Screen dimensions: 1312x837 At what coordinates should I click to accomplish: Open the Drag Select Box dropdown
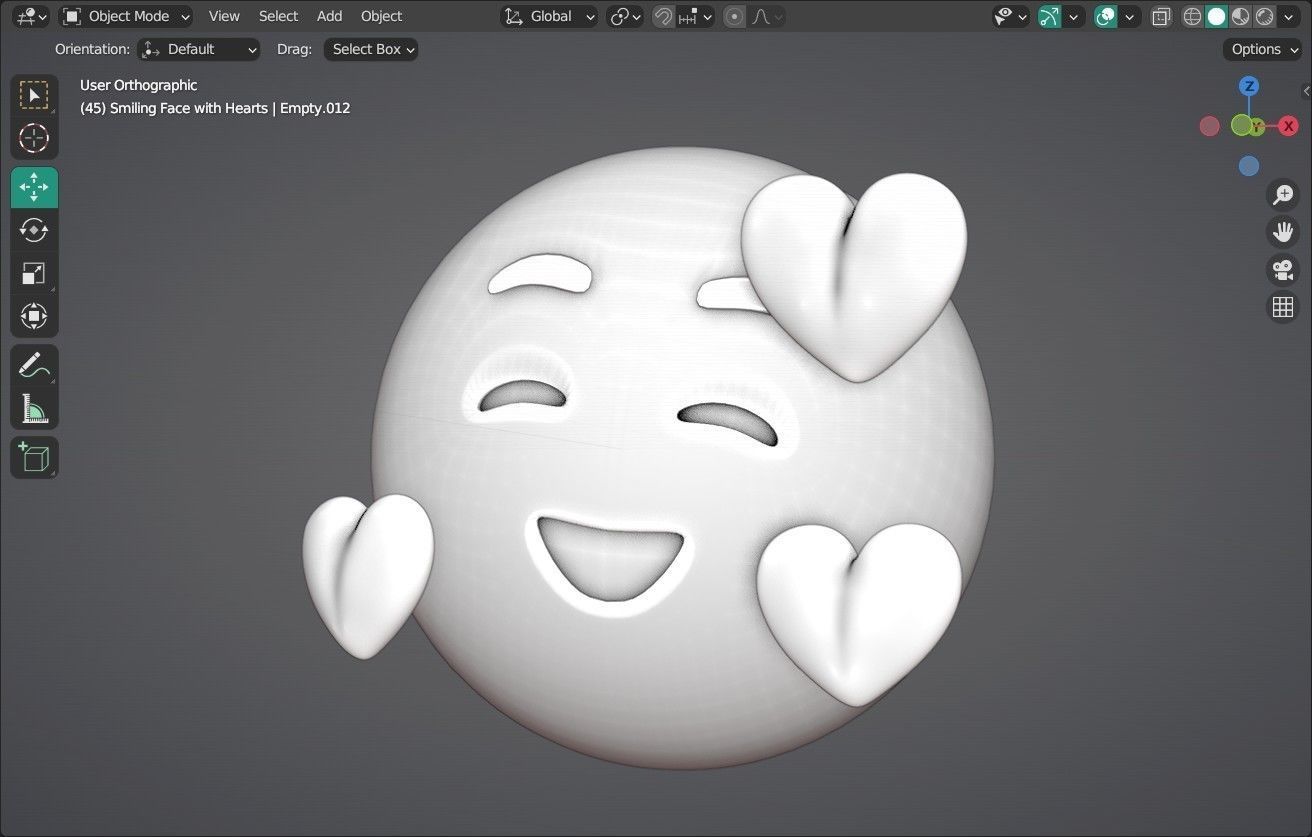click(x=371, y=49)
